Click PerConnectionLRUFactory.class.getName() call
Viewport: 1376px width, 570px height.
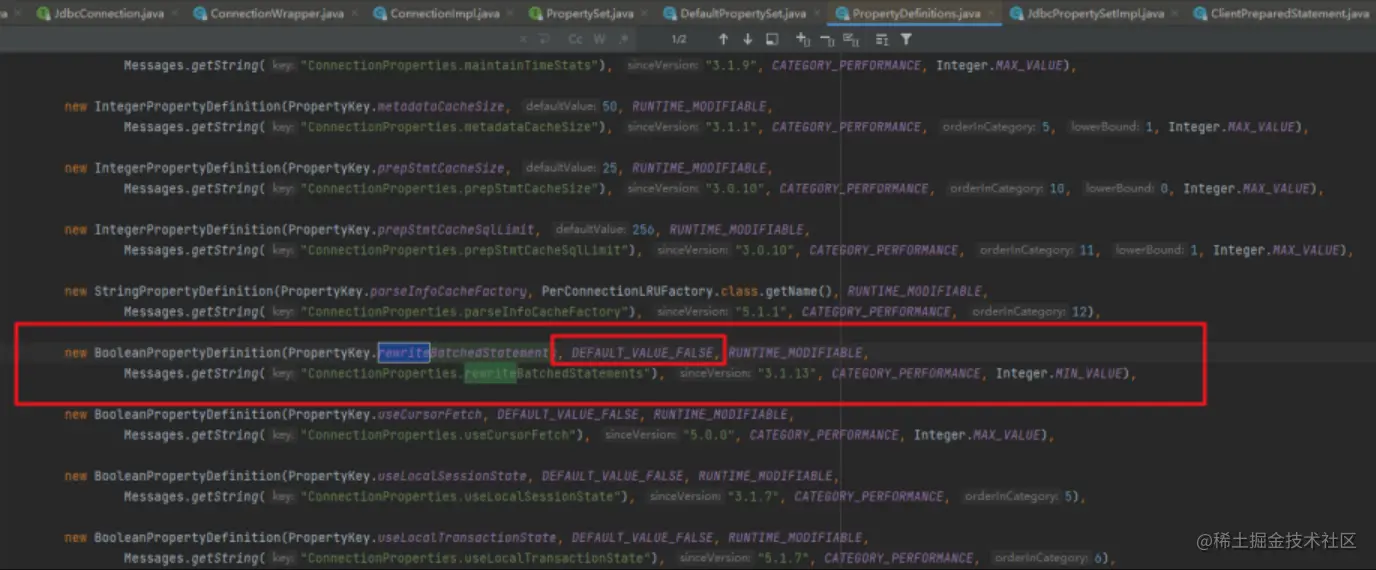(x=690, y=291)
